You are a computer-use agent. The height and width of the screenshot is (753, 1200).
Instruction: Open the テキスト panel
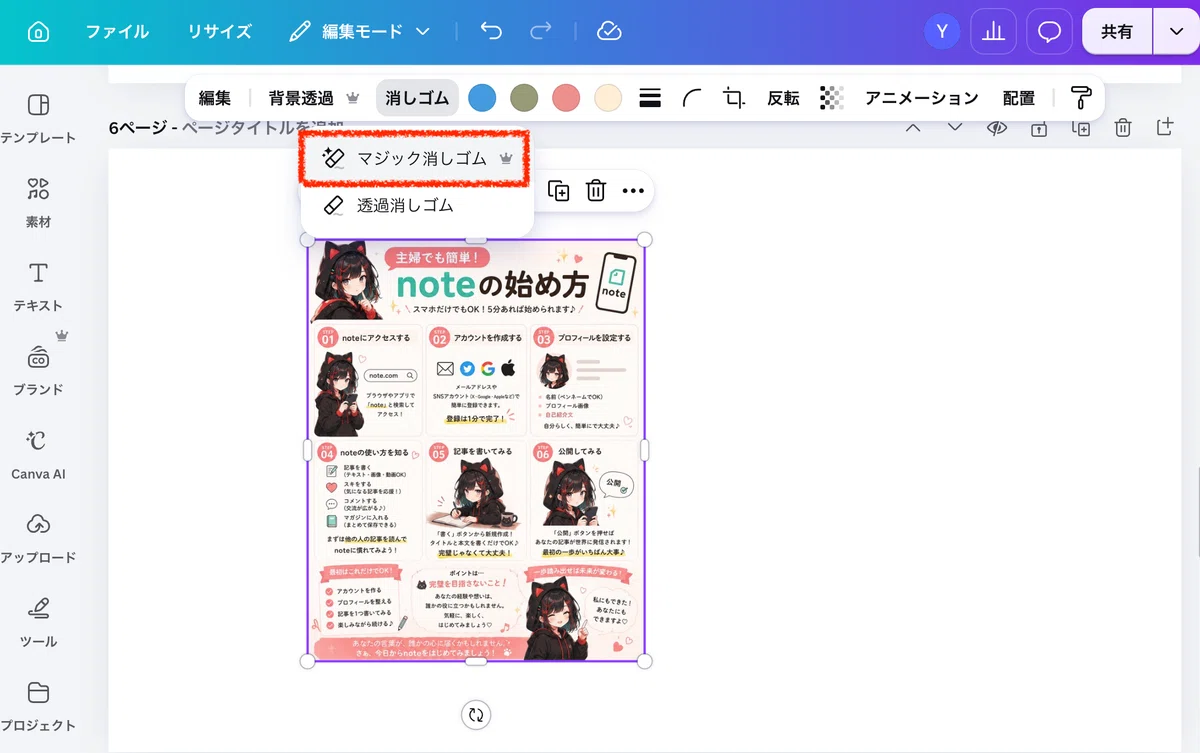click(x=38, y=286)
